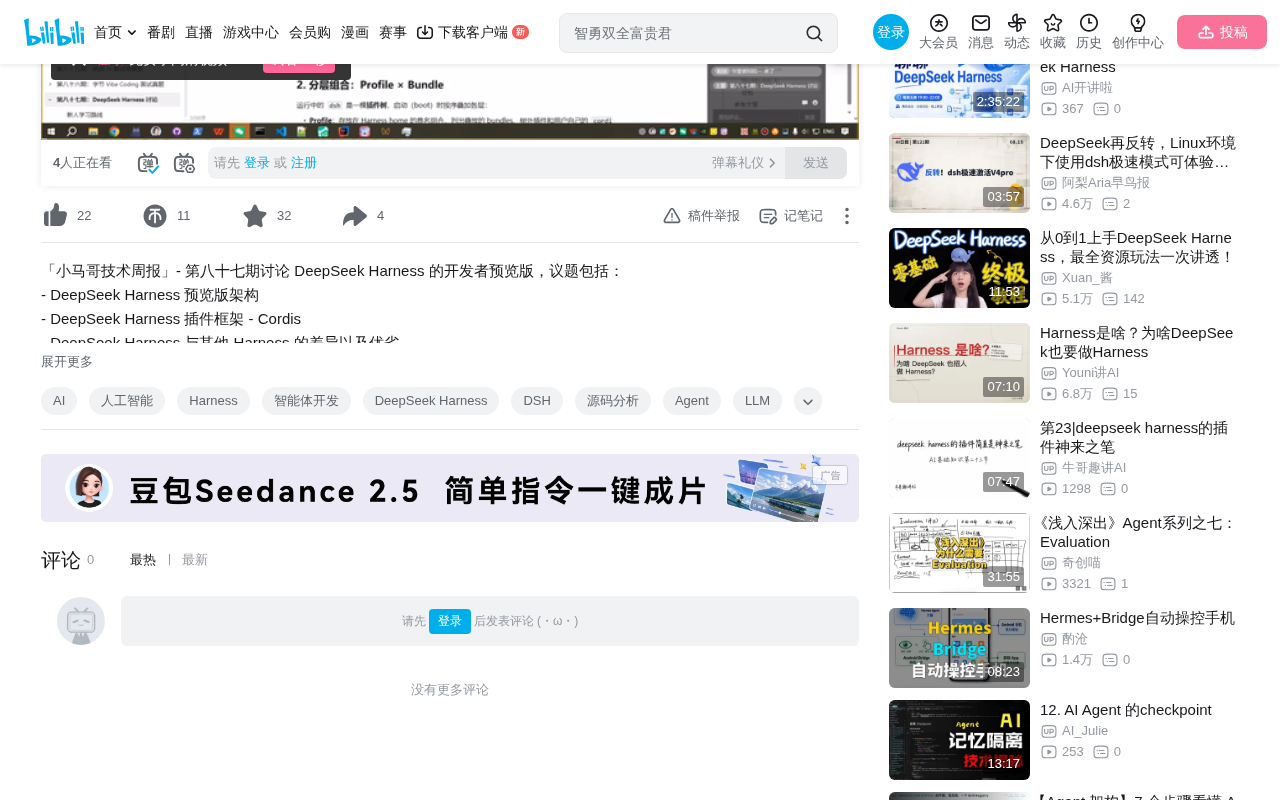The image size is (1280, 800).
Task: Click the 智能体开发 tag
Action: click(x=306, y=401)
